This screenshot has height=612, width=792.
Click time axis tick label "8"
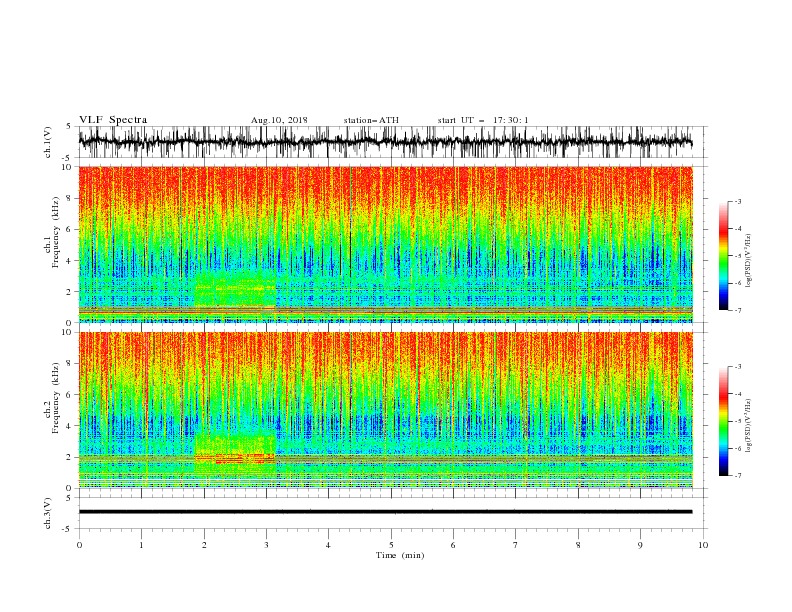(578, 545)
